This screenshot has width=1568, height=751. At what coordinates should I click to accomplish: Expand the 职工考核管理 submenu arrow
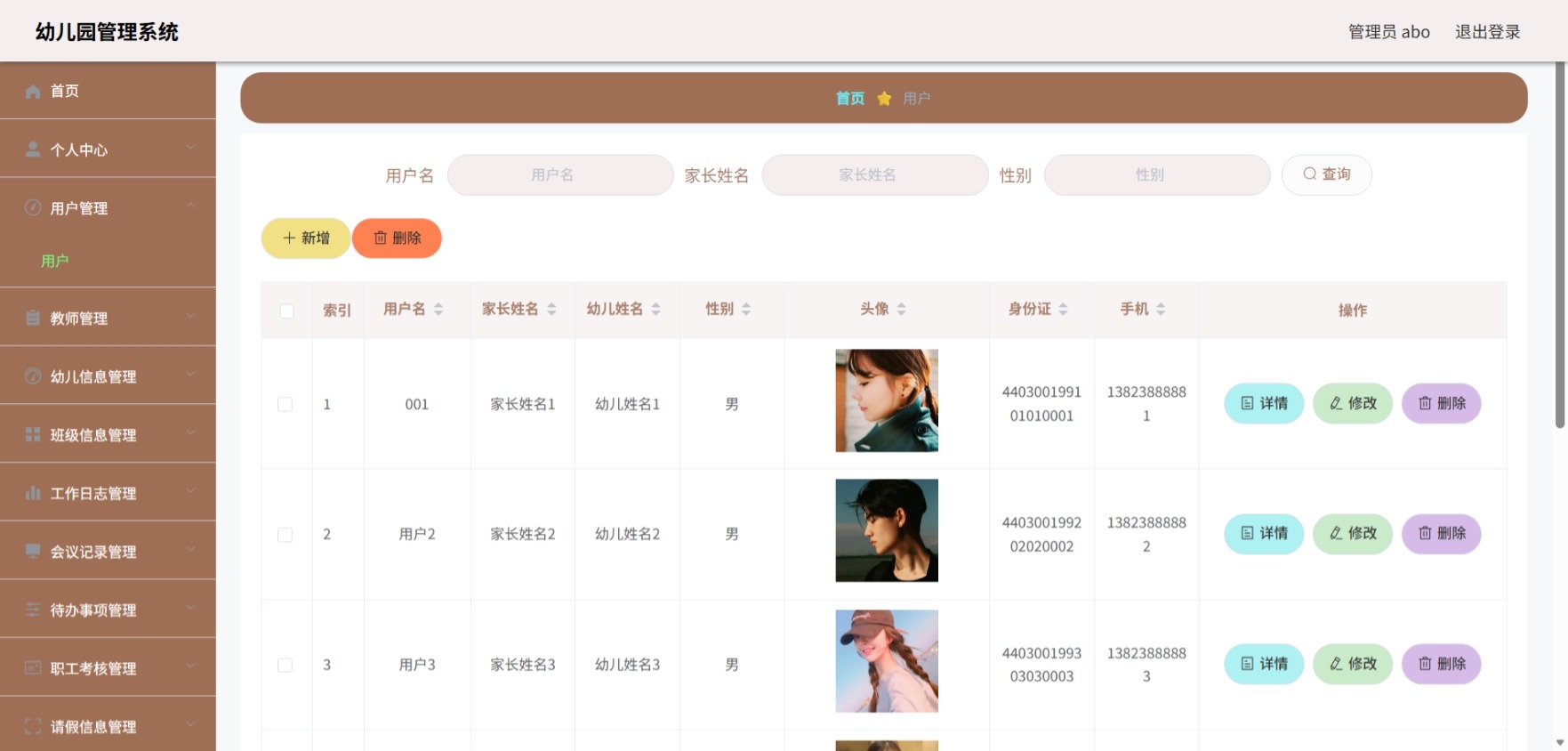pyautogui.click(x=190, y=666)
